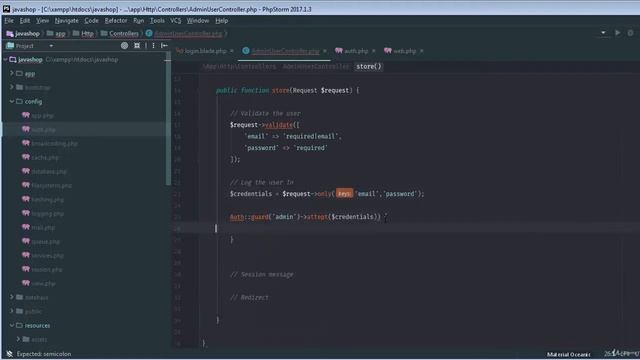640x360 pixels.
Task: Open the Window menu
Action: 198,20
